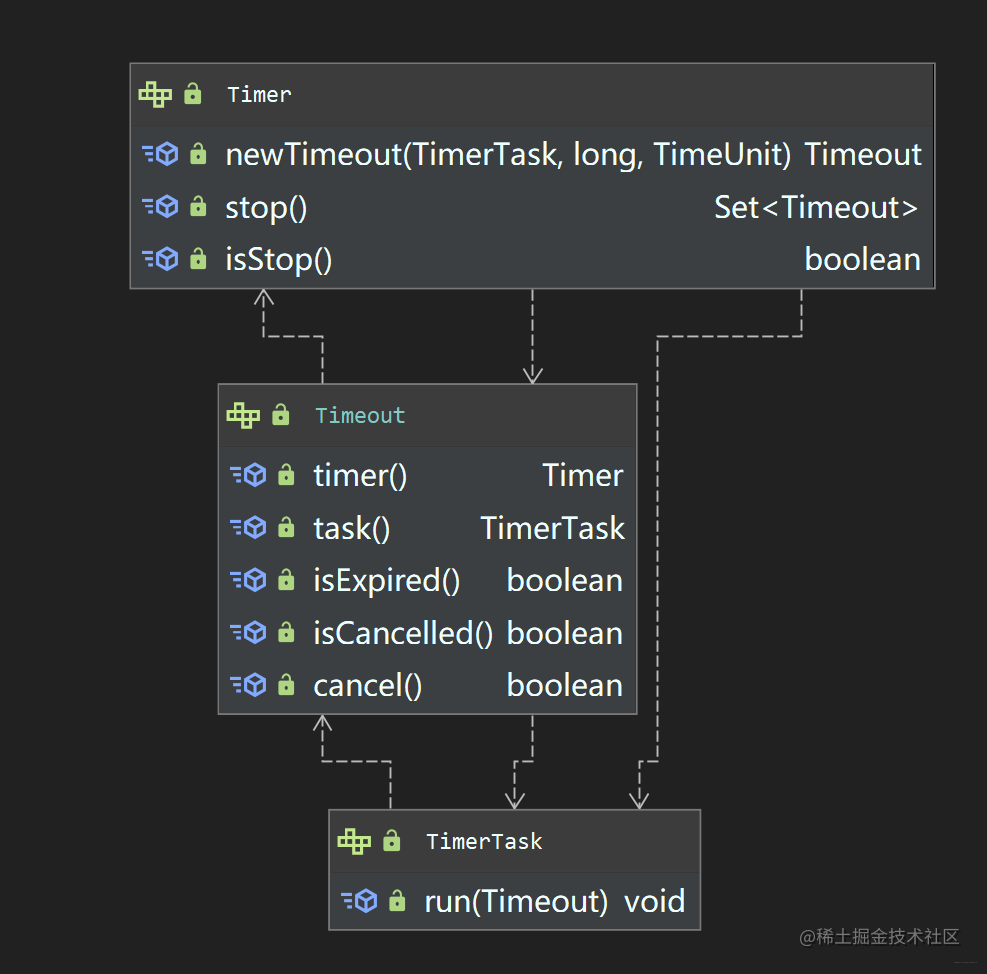
Task: Click the method icon beside run(Timeout)
Action: (359, 901)
